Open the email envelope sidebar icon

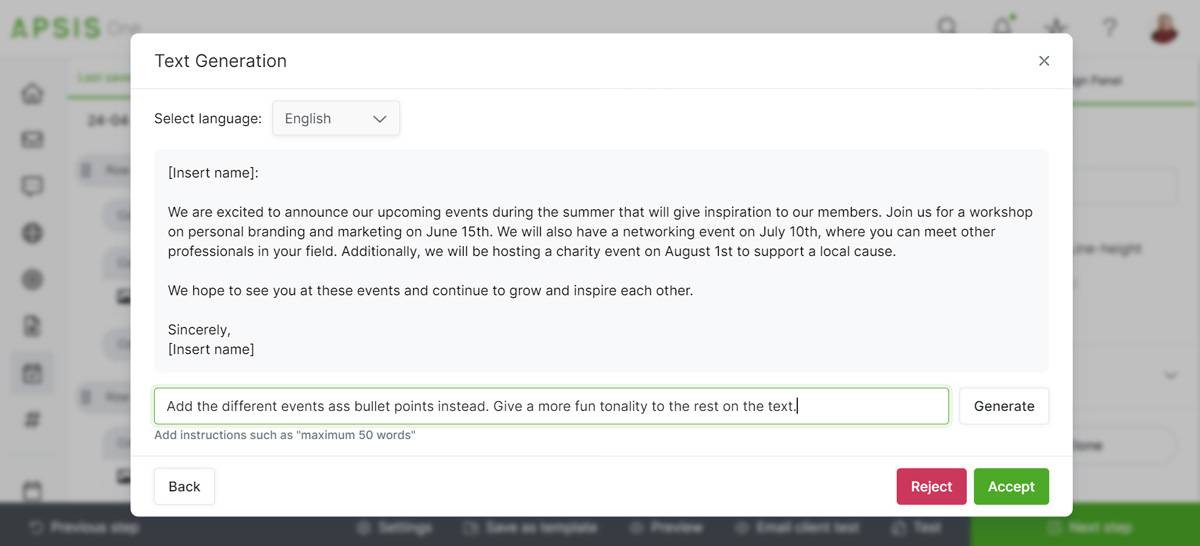coord(32,140)
